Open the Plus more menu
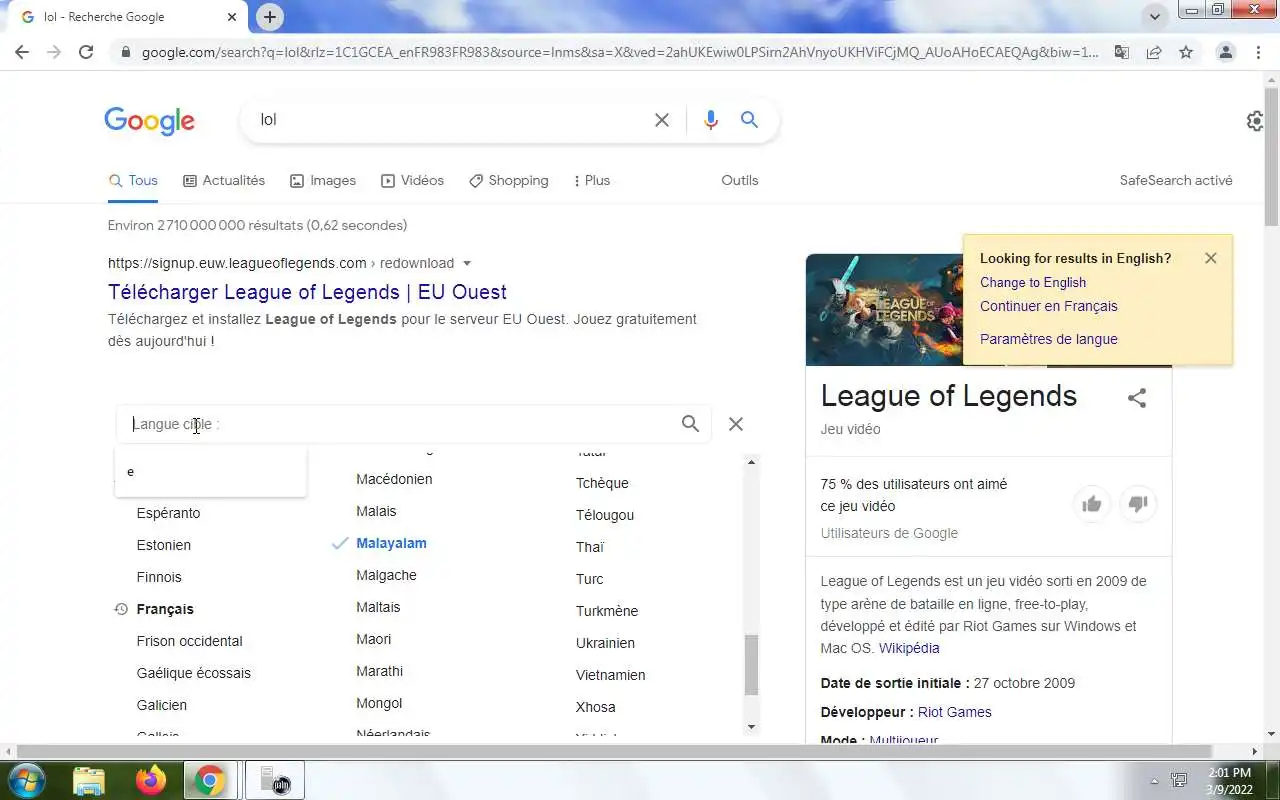This screenshot has width=1280, height=800. click(x=591, y=181)
